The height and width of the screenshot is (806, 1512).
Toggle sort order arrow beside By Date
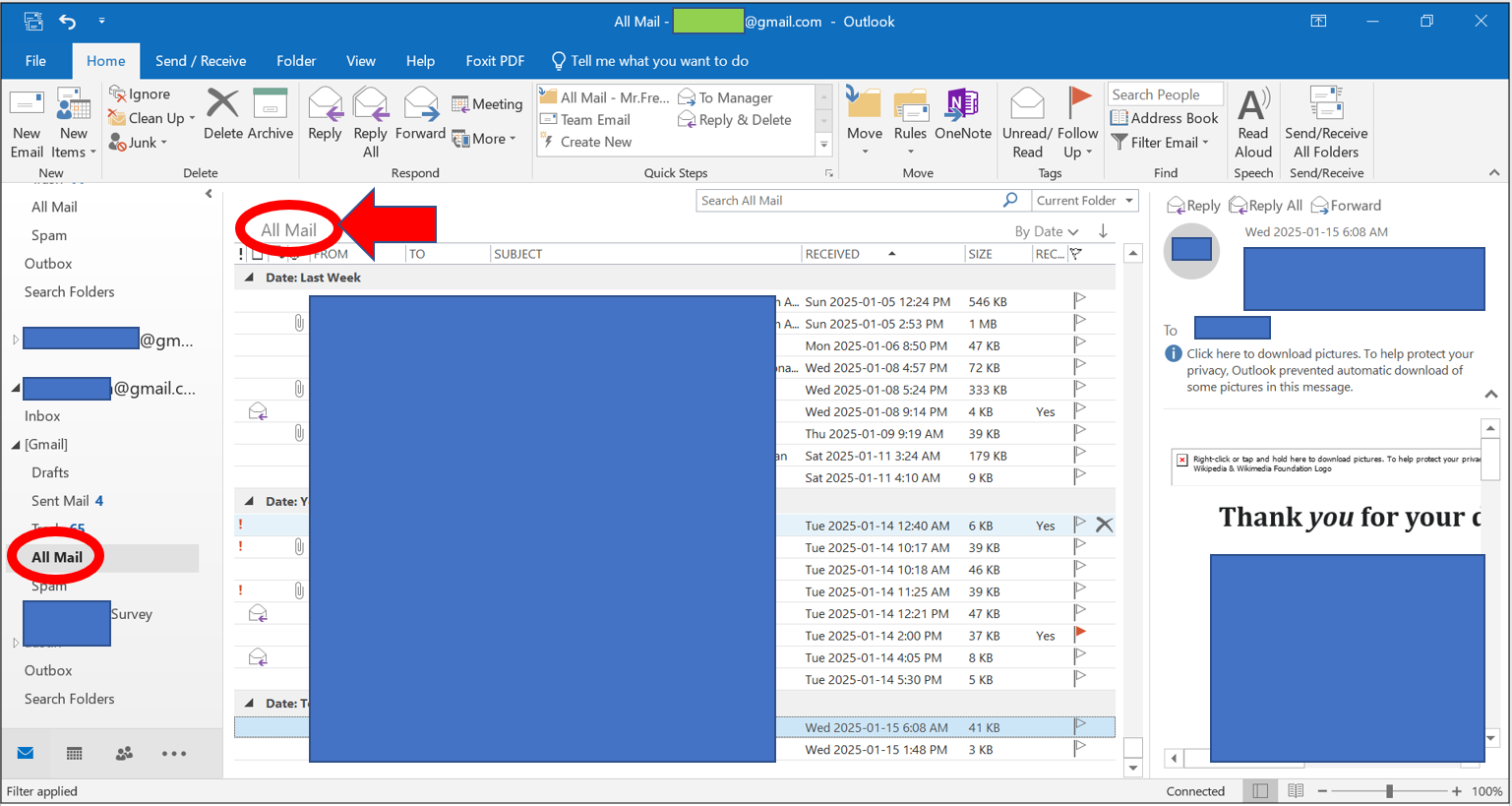(1103, 231)
